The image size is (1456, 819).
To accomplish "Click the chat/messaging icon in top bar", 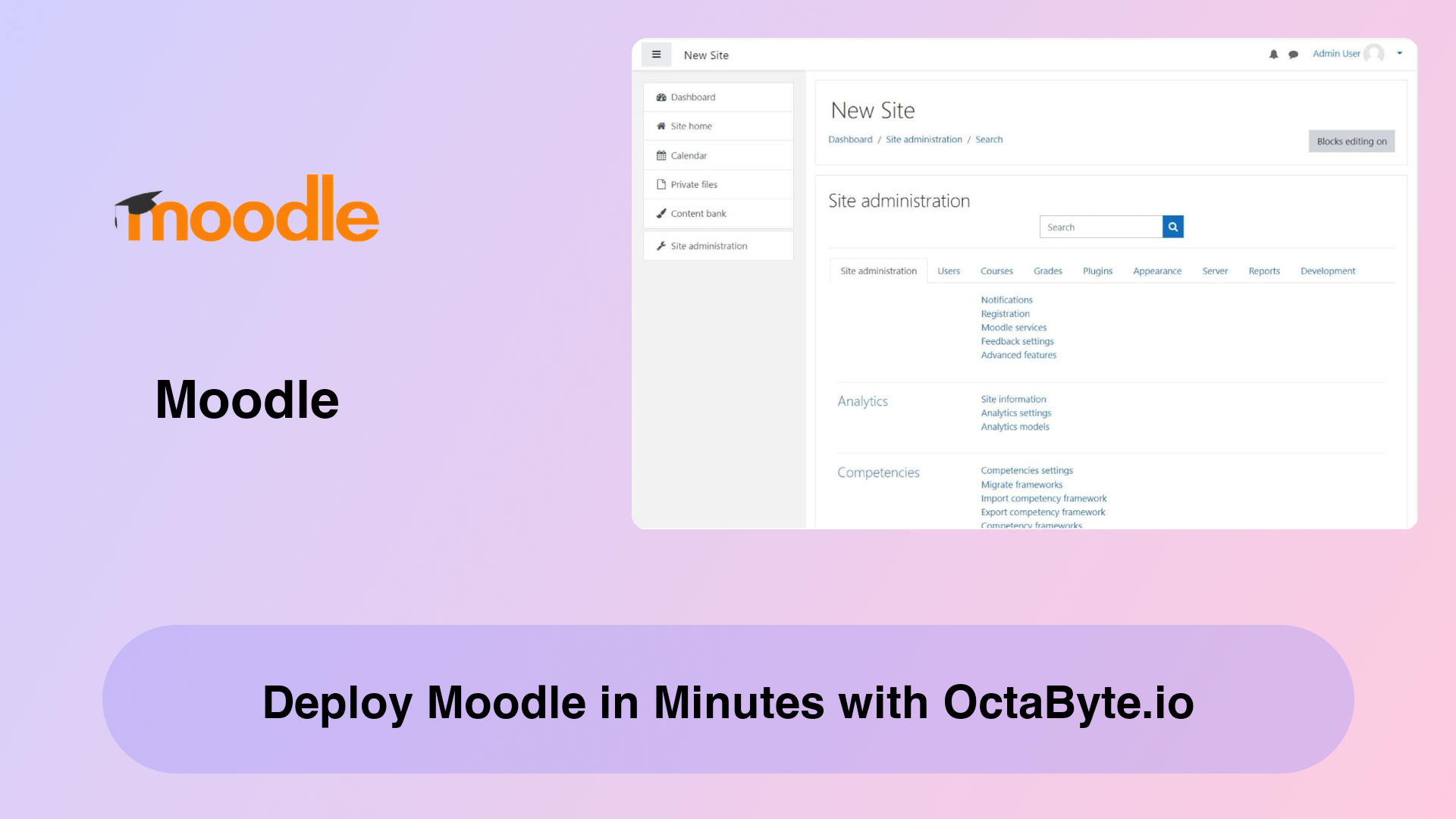I will 1294,53.
